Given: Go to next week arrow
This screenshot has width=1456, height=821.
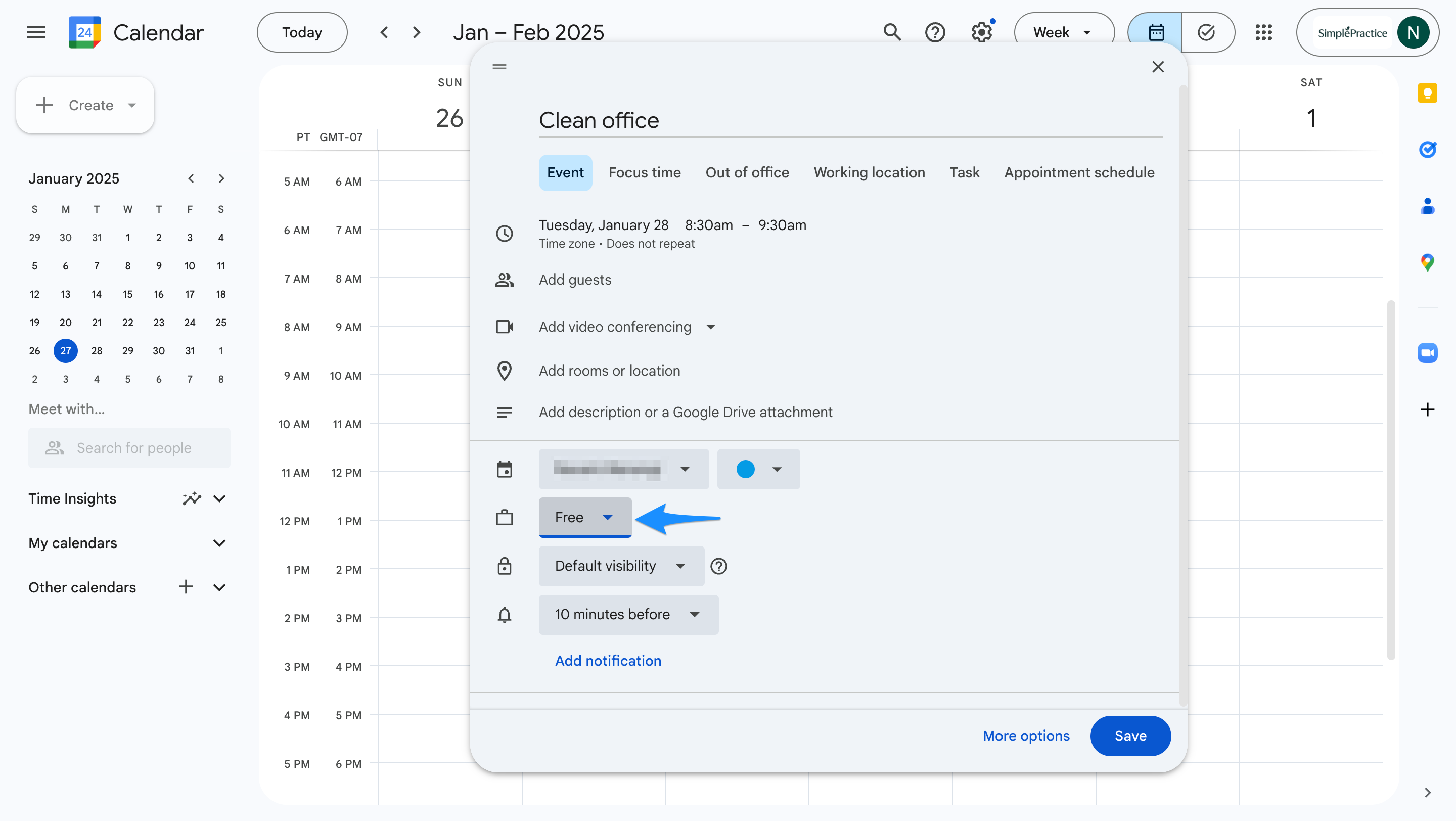Looking at the screenshot, I should click(417, 32).
